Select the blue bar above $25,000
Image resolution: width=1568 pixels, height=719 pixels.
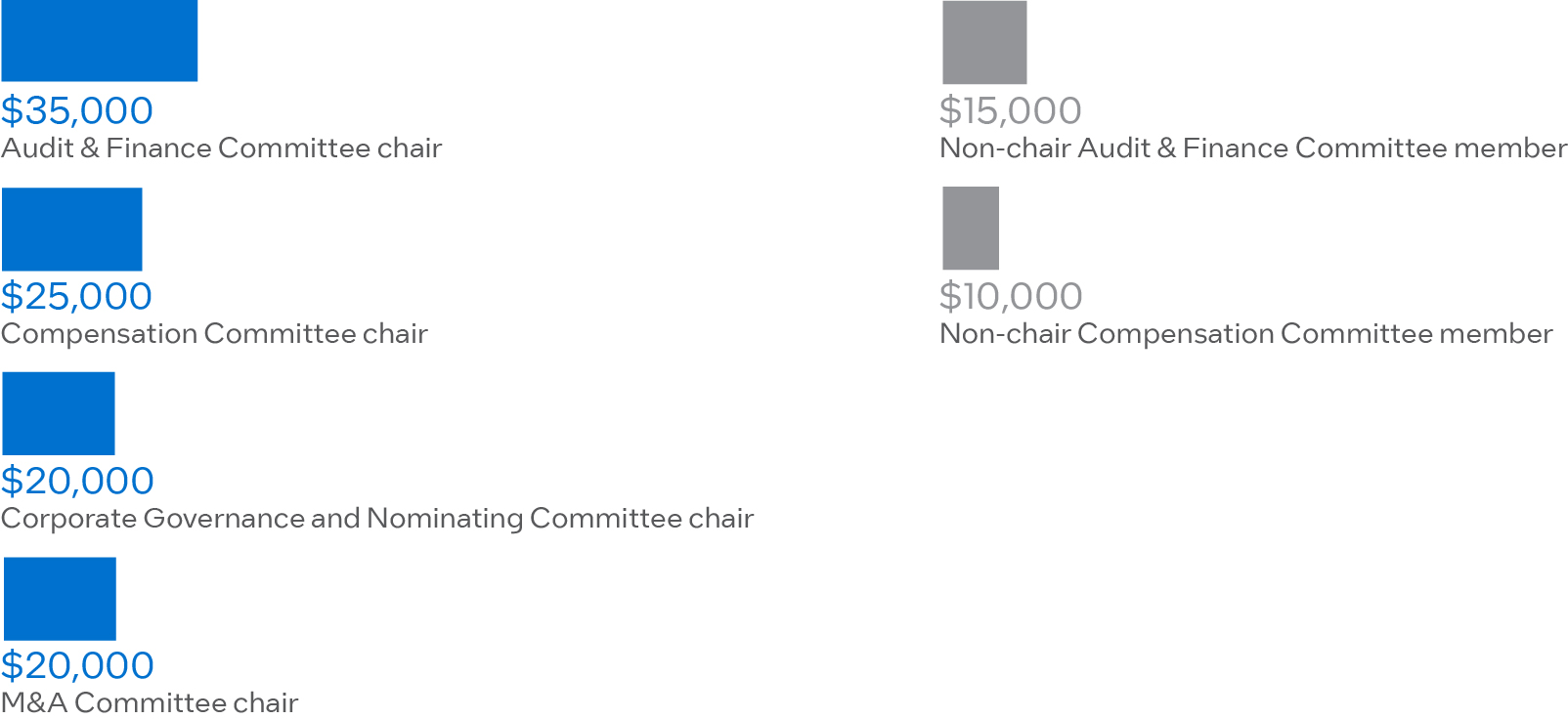coord(72,230)
